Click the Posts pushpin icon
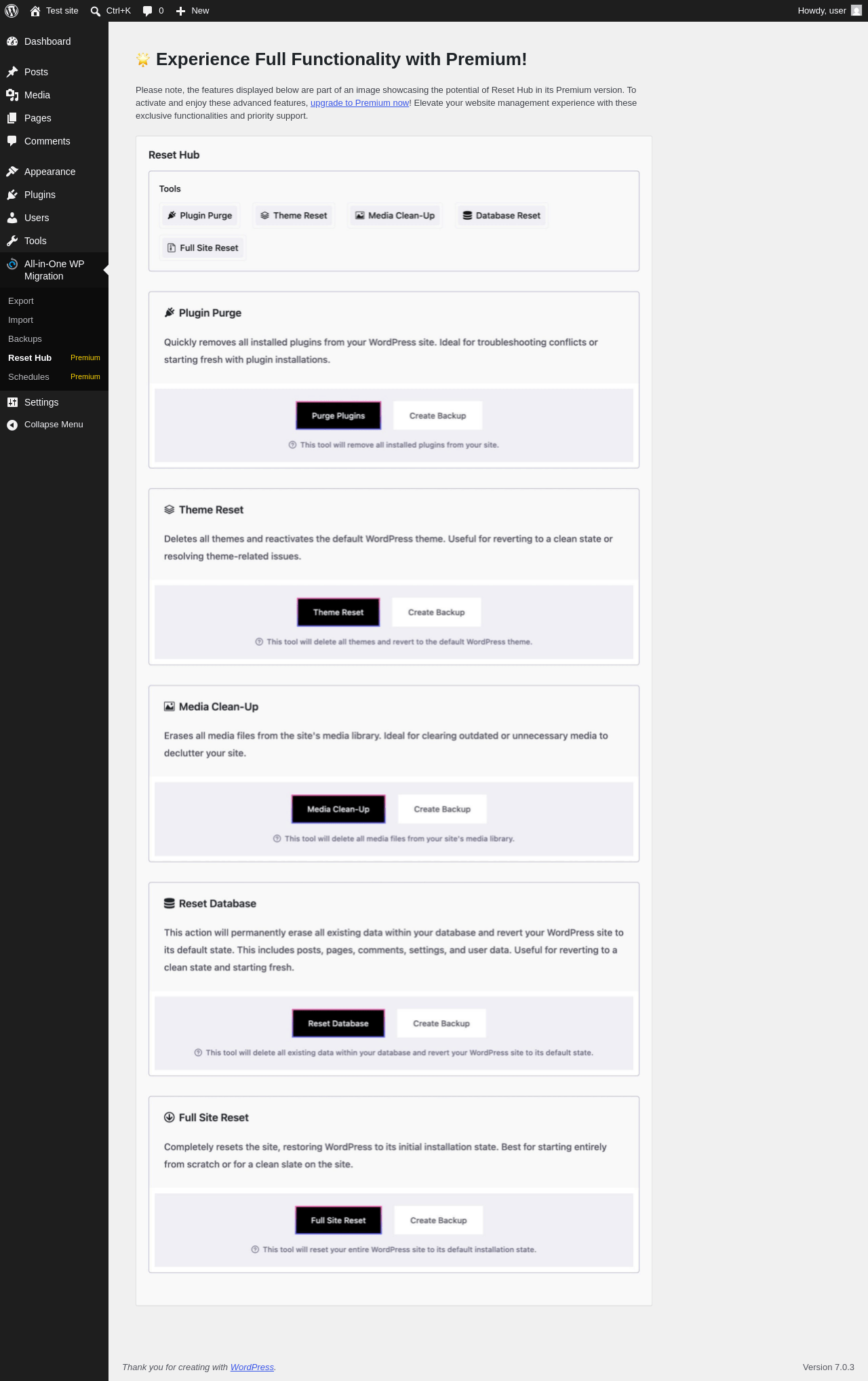Viewport: 868px width, 1381px height. click(x=12, y=72)
